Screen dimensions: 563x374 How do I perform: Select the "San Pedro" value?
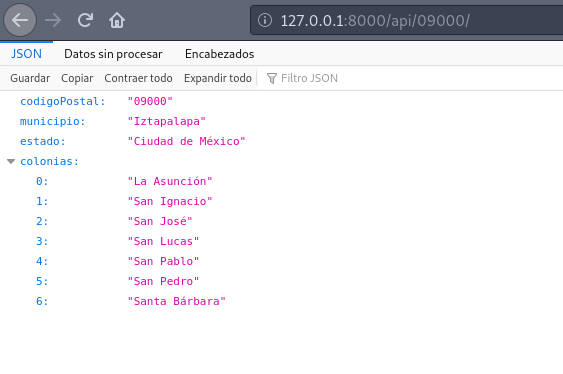tap(163, 281)
